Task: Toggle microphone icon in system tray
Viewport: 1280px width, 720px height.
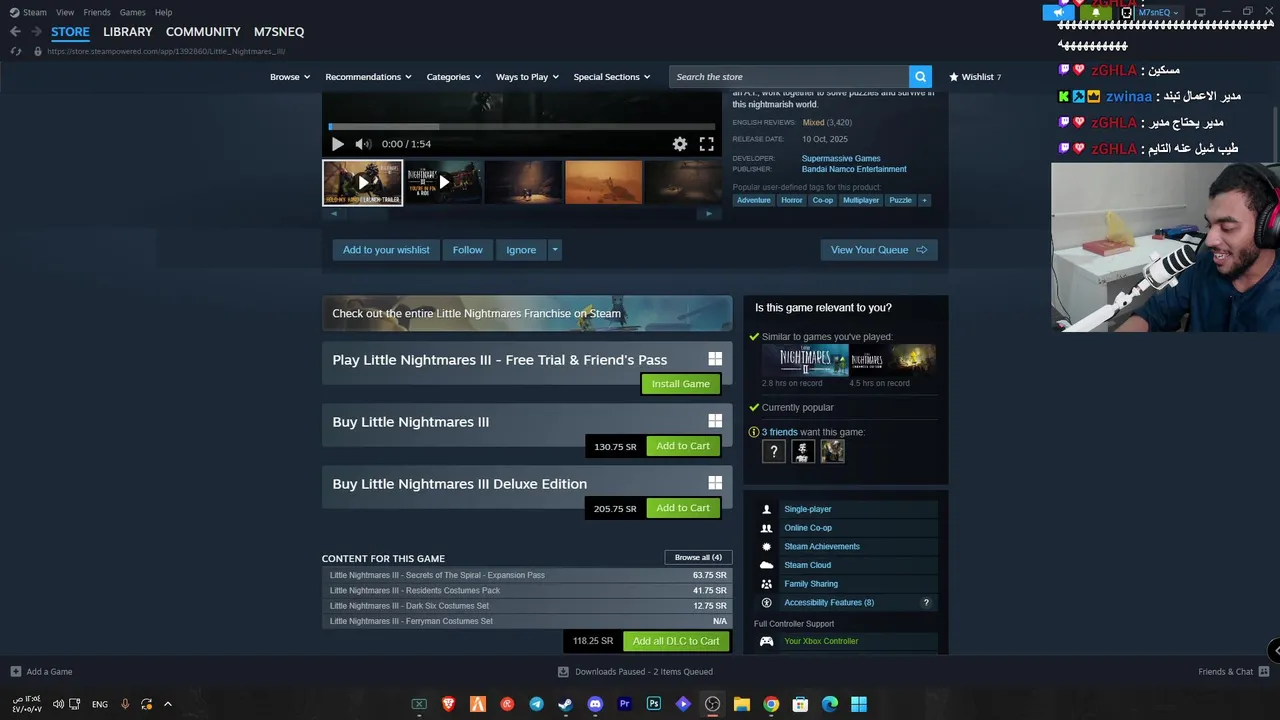Action: 125,704
